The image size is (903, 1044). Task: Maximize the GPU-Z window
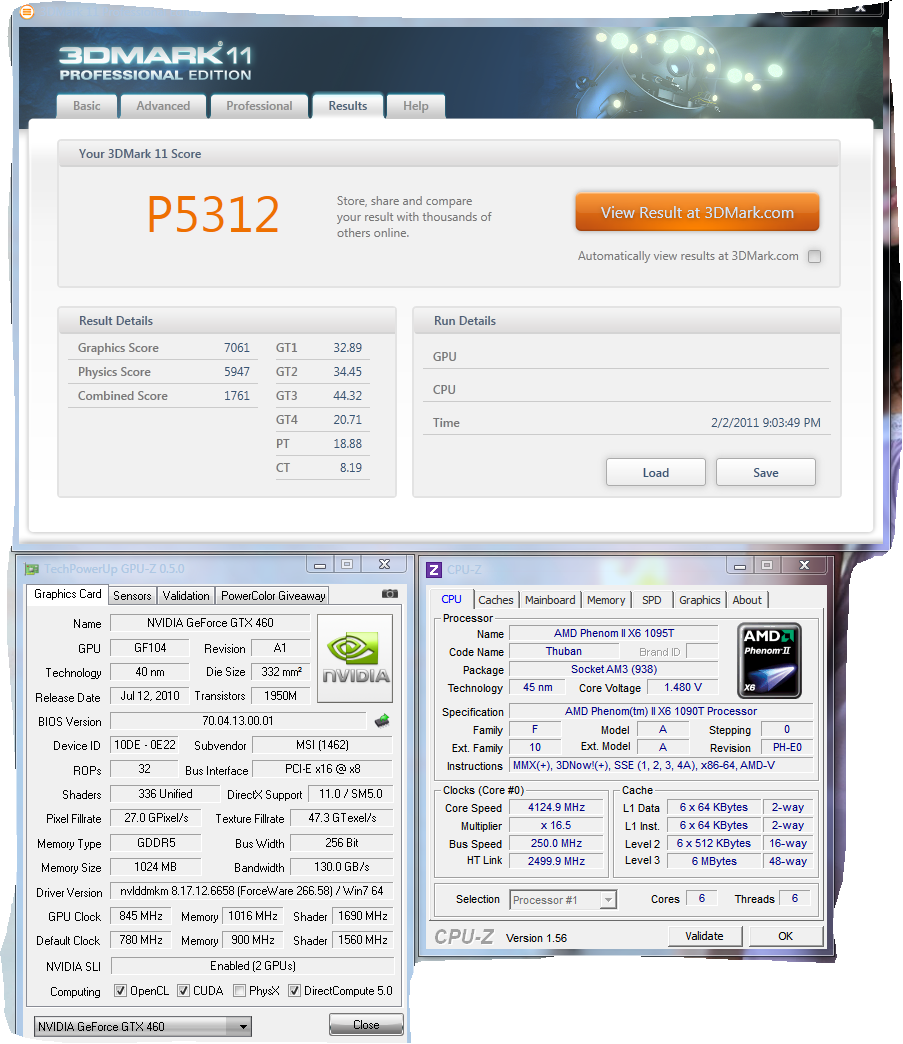pos(347,565)
